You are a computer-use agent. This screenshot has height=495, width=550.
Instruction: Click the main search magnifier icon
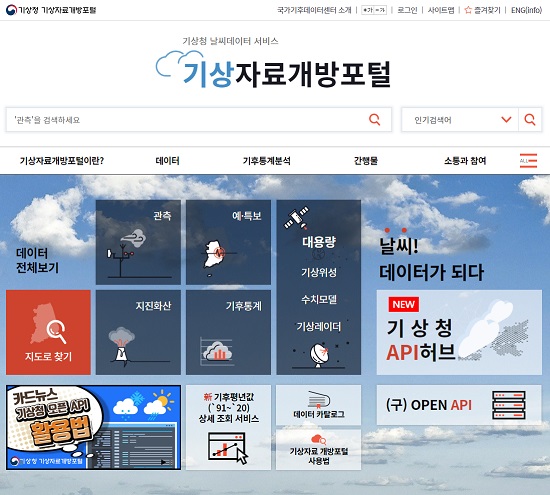coord(374,120)
